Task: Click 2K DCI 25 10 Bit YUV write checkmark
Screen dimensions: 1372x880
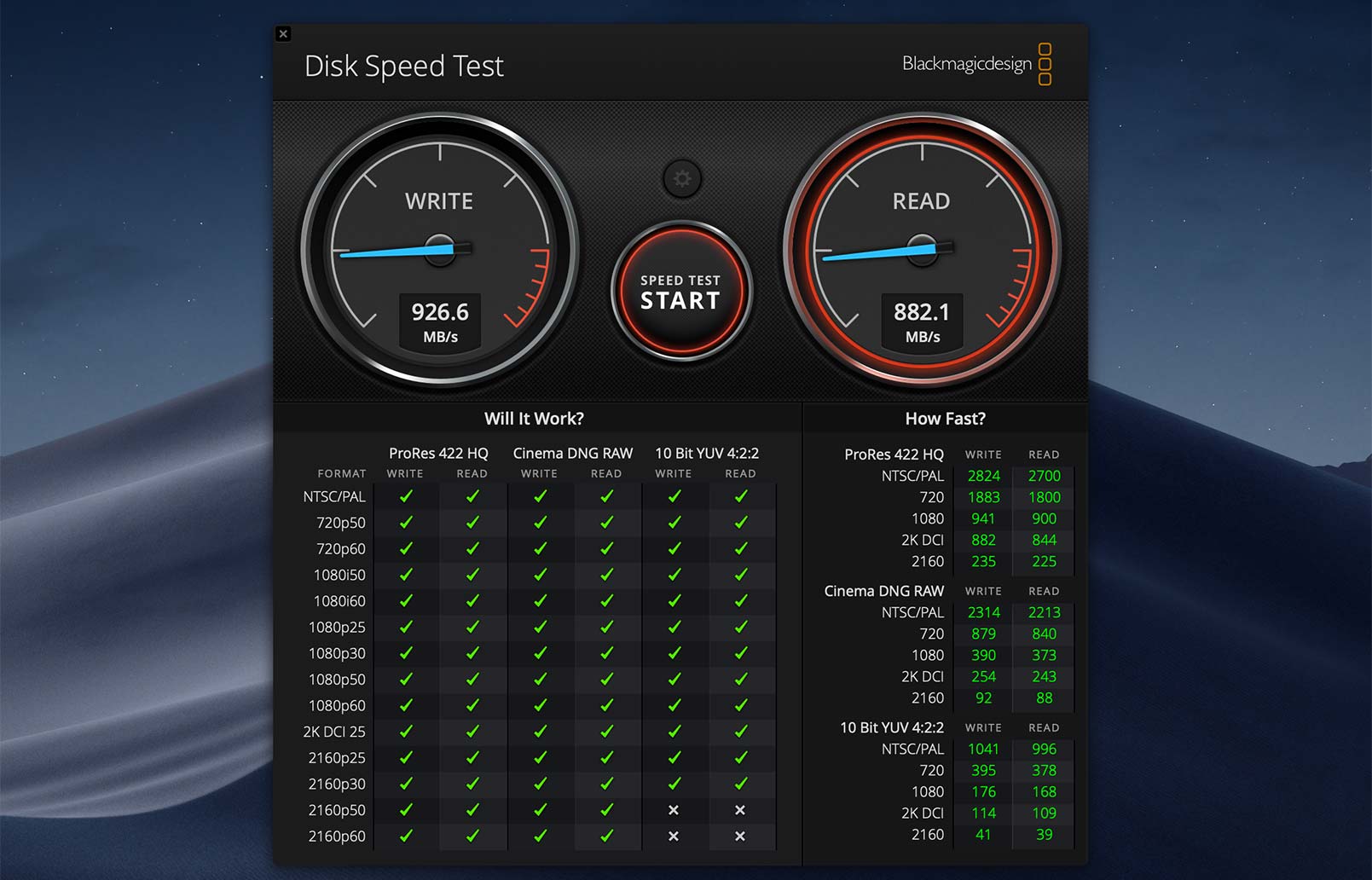Action: (x=674, y=732)
